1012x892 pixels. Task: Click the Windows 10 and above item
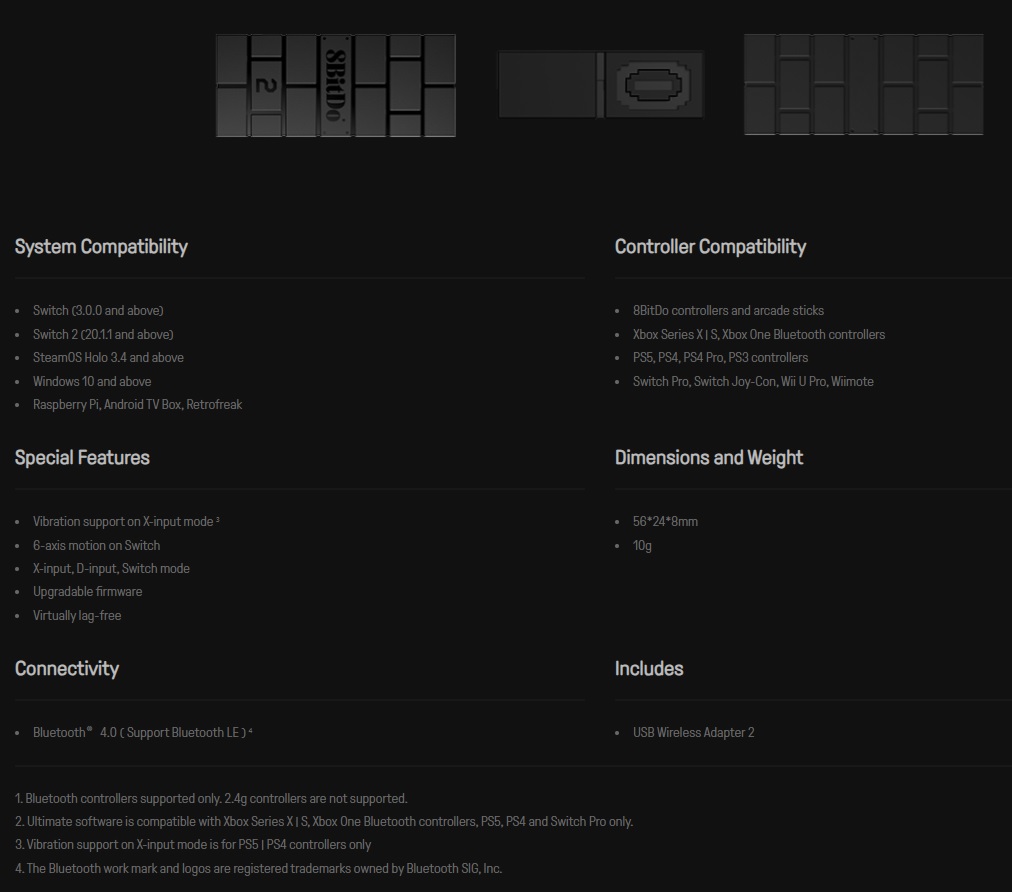[x=92, y=381]
